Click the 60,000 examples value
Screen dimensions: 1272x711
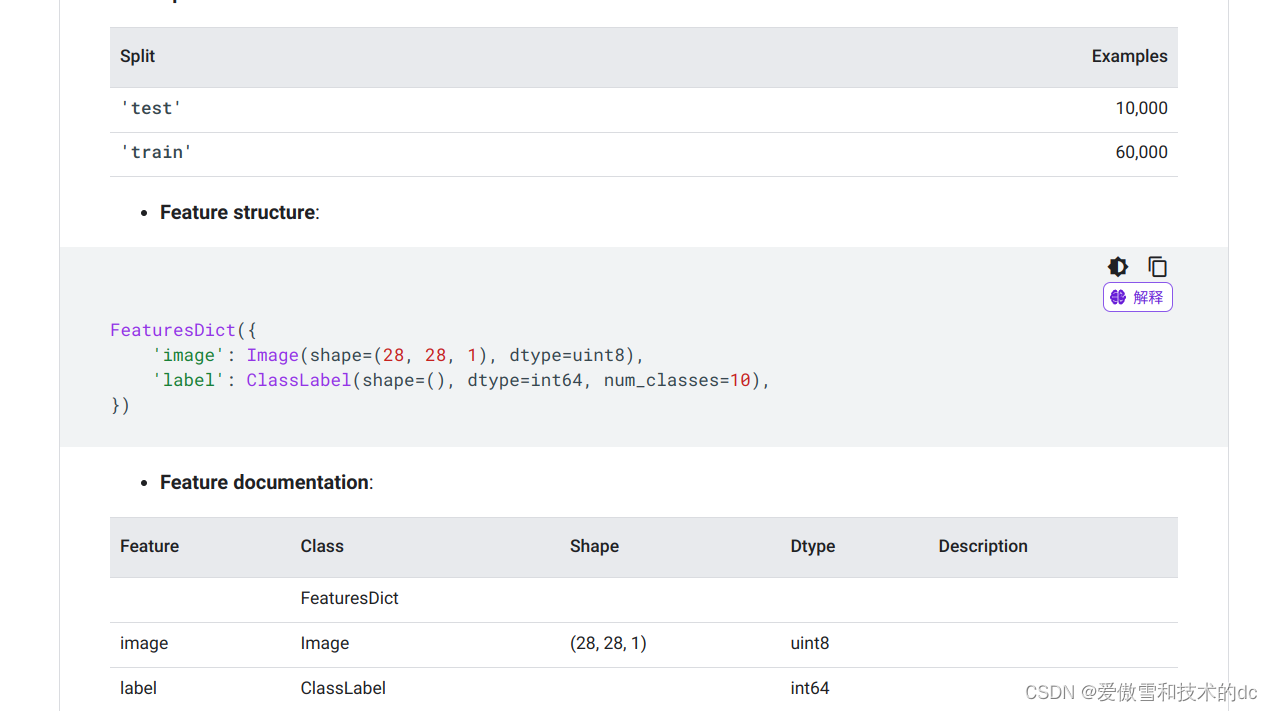tap(1141, 152)
